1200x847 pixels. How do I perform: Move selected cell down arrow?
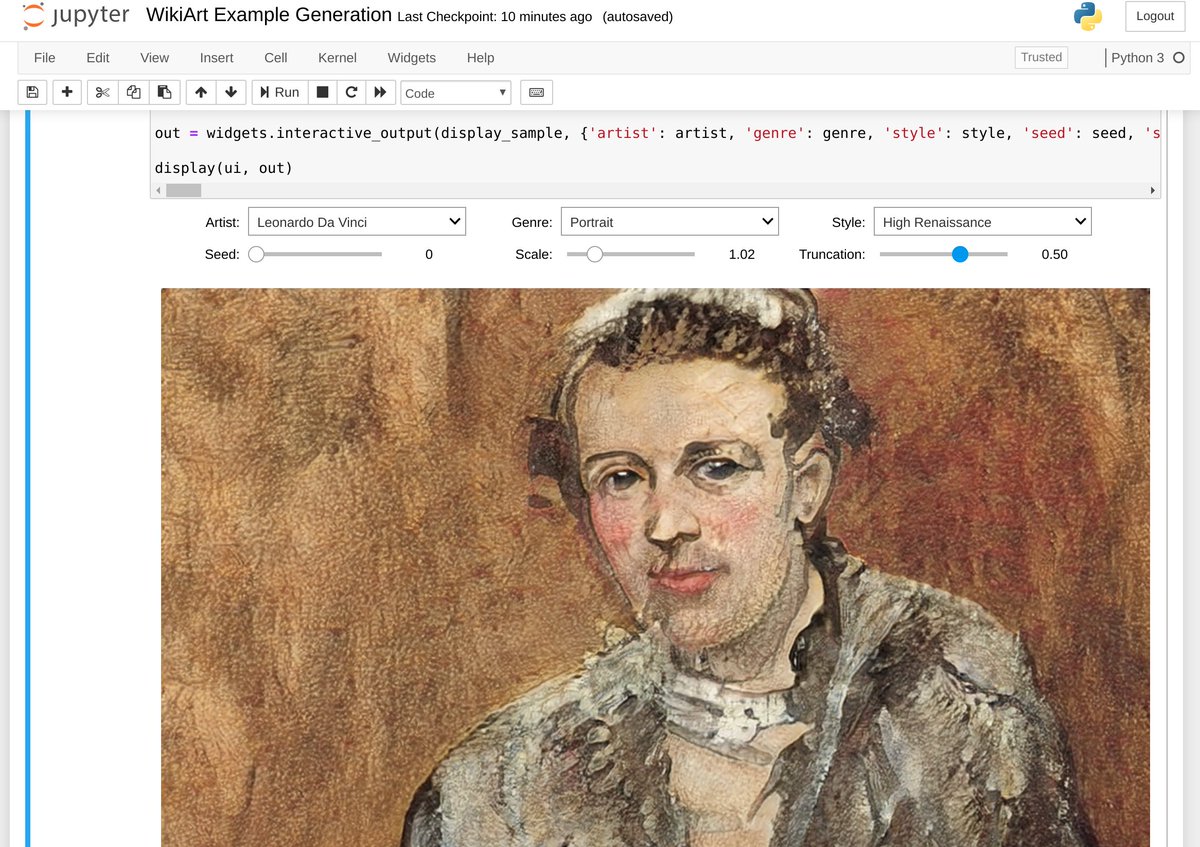coord(231,92)
